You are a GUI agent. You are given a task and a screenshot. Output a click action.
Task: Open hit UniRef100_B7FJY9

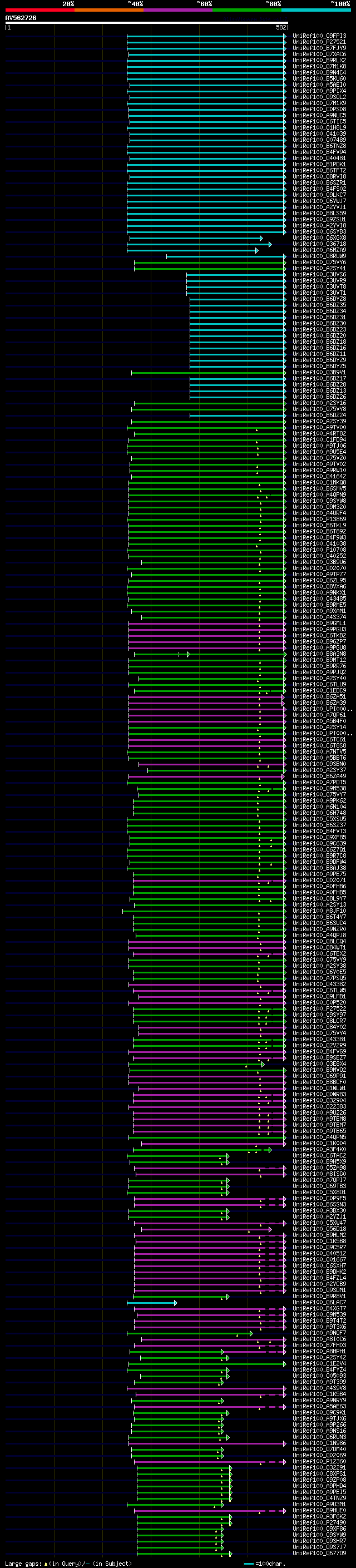click(x=319, y=48)
